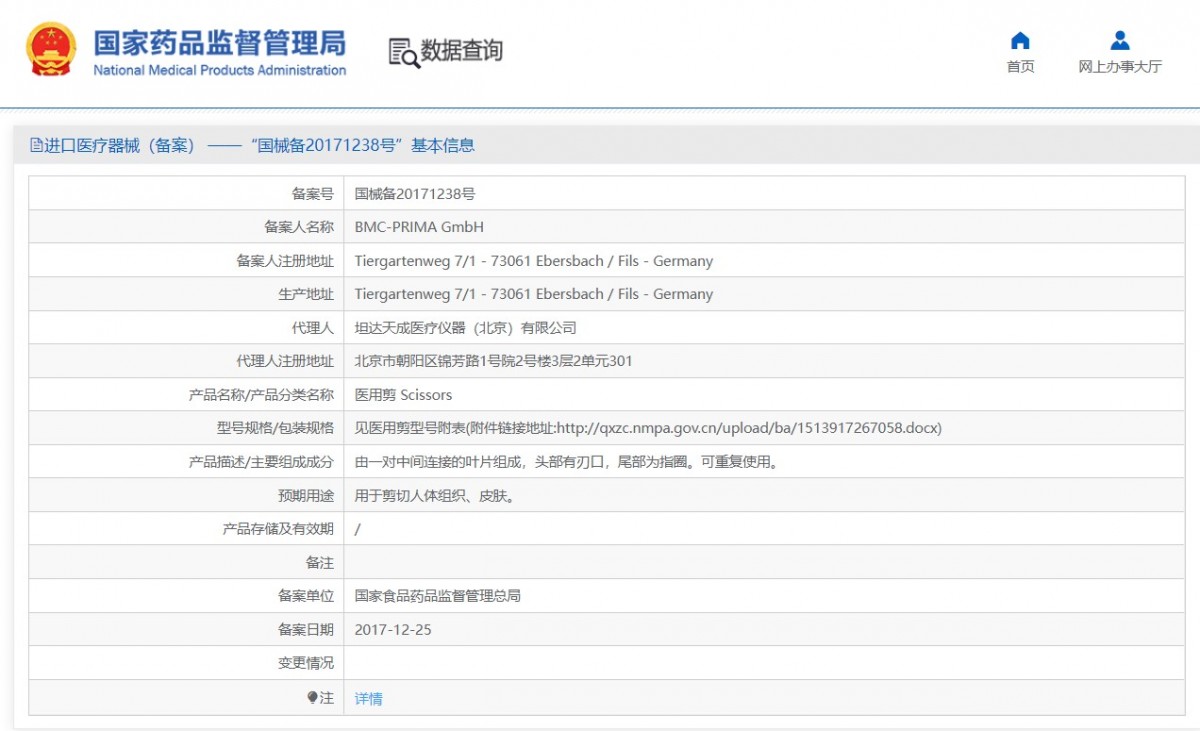This screenshot has height=731, width=1200.
Task: Select the intended use 用于剪切人体组织 text
Action: [435, 495]
